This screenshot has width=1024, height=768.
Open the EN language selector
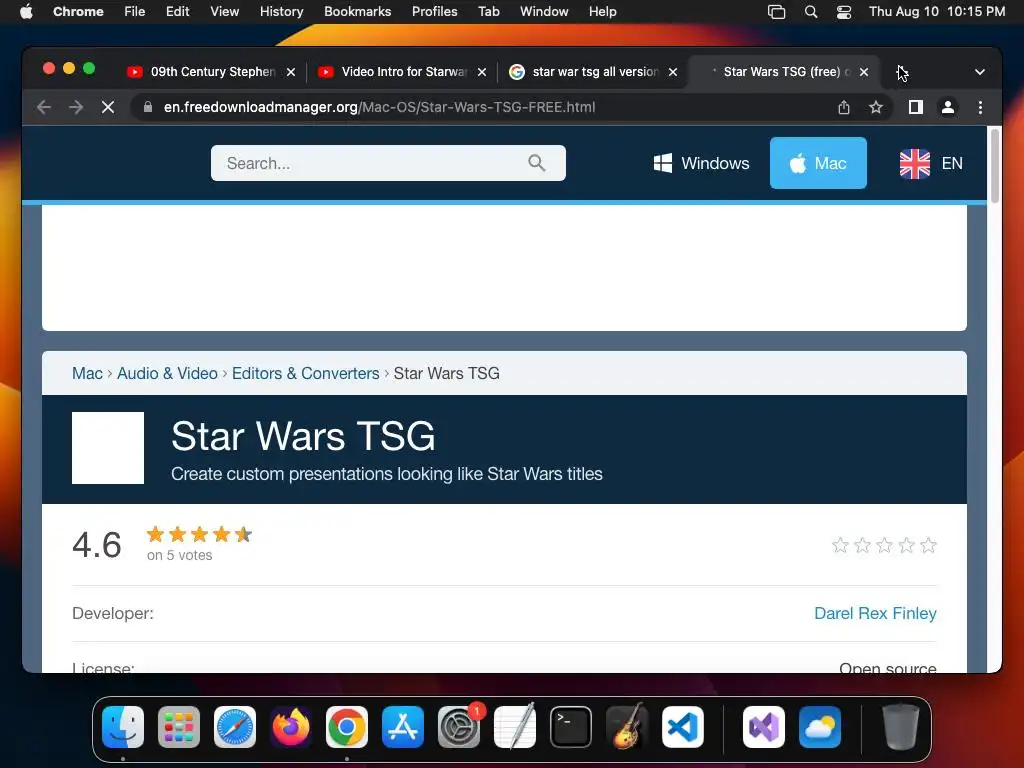tap(931, 163)
